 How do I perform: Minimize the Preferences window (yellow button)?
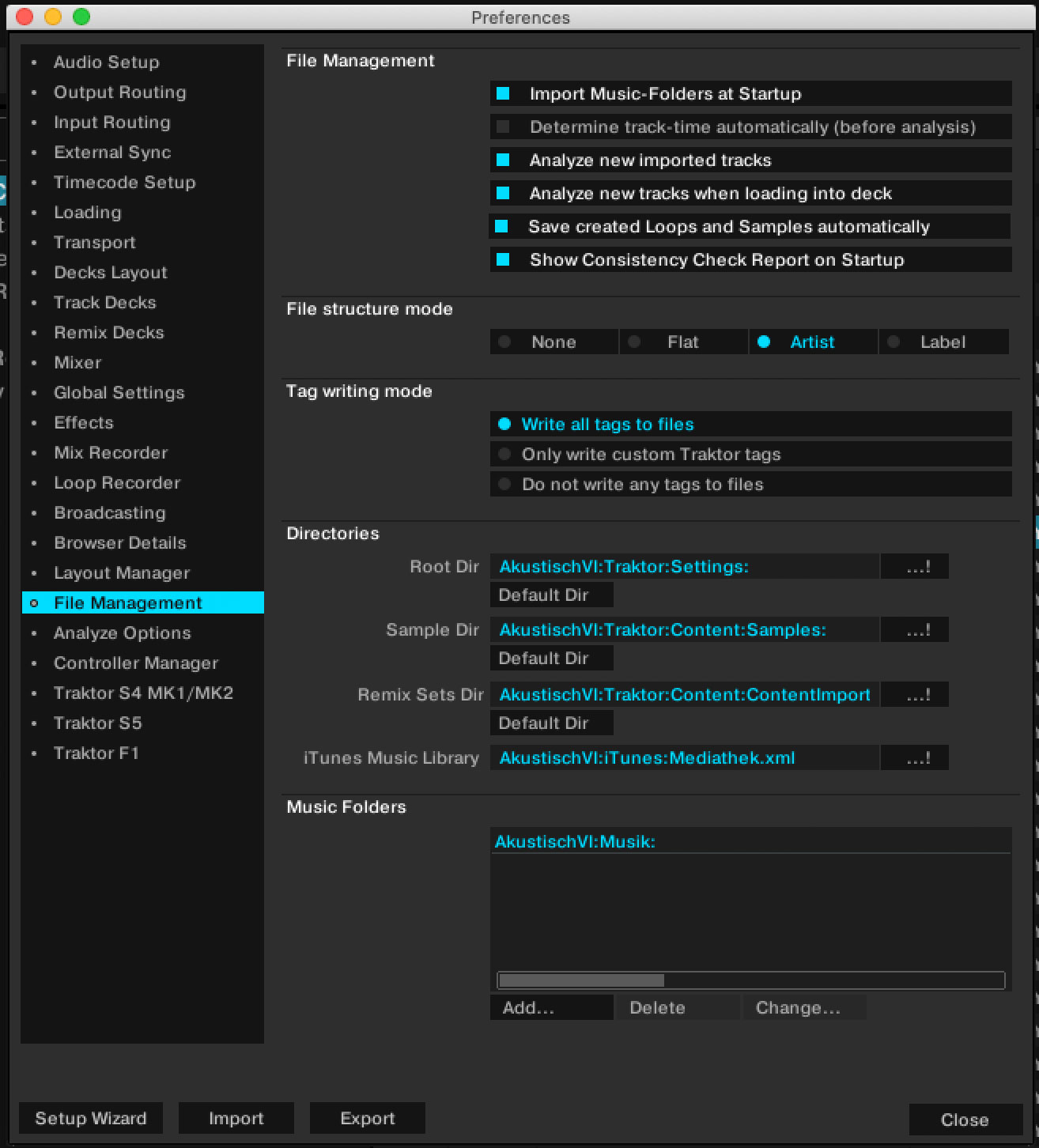[53, 17]
